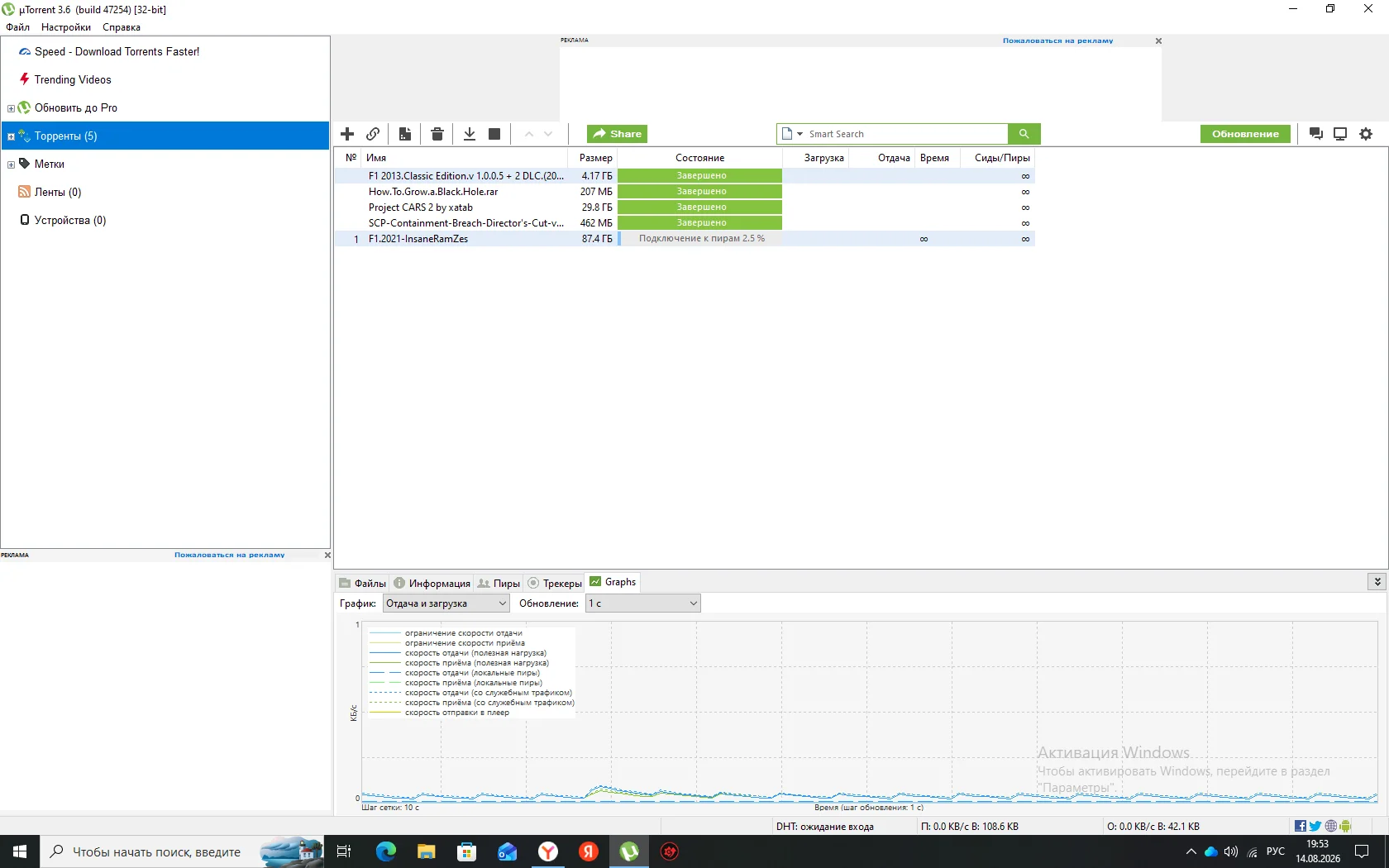
Task: Click the Метки tag icon
Action: point(25,164)
